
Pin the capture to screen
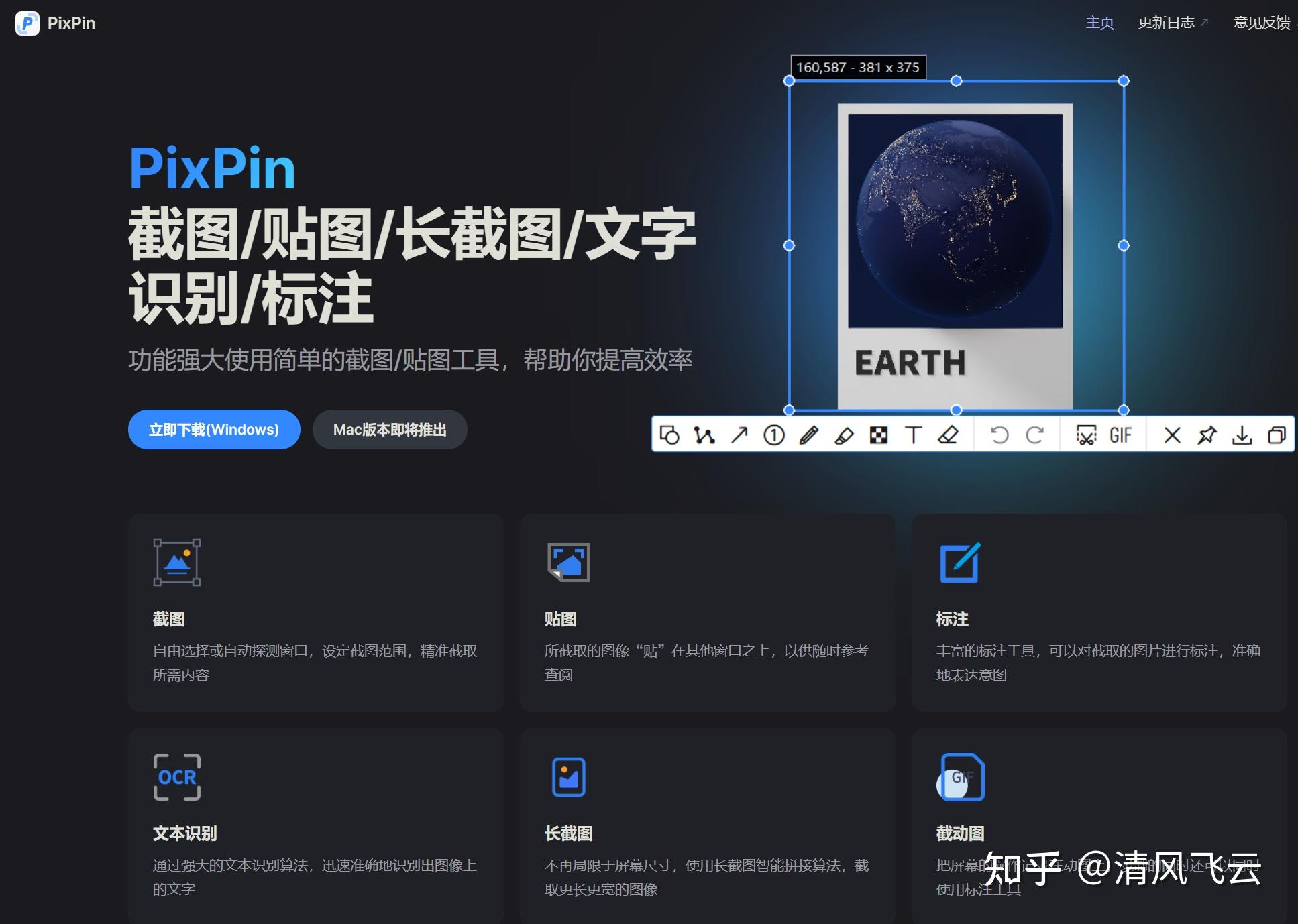tap(1207, 435)
